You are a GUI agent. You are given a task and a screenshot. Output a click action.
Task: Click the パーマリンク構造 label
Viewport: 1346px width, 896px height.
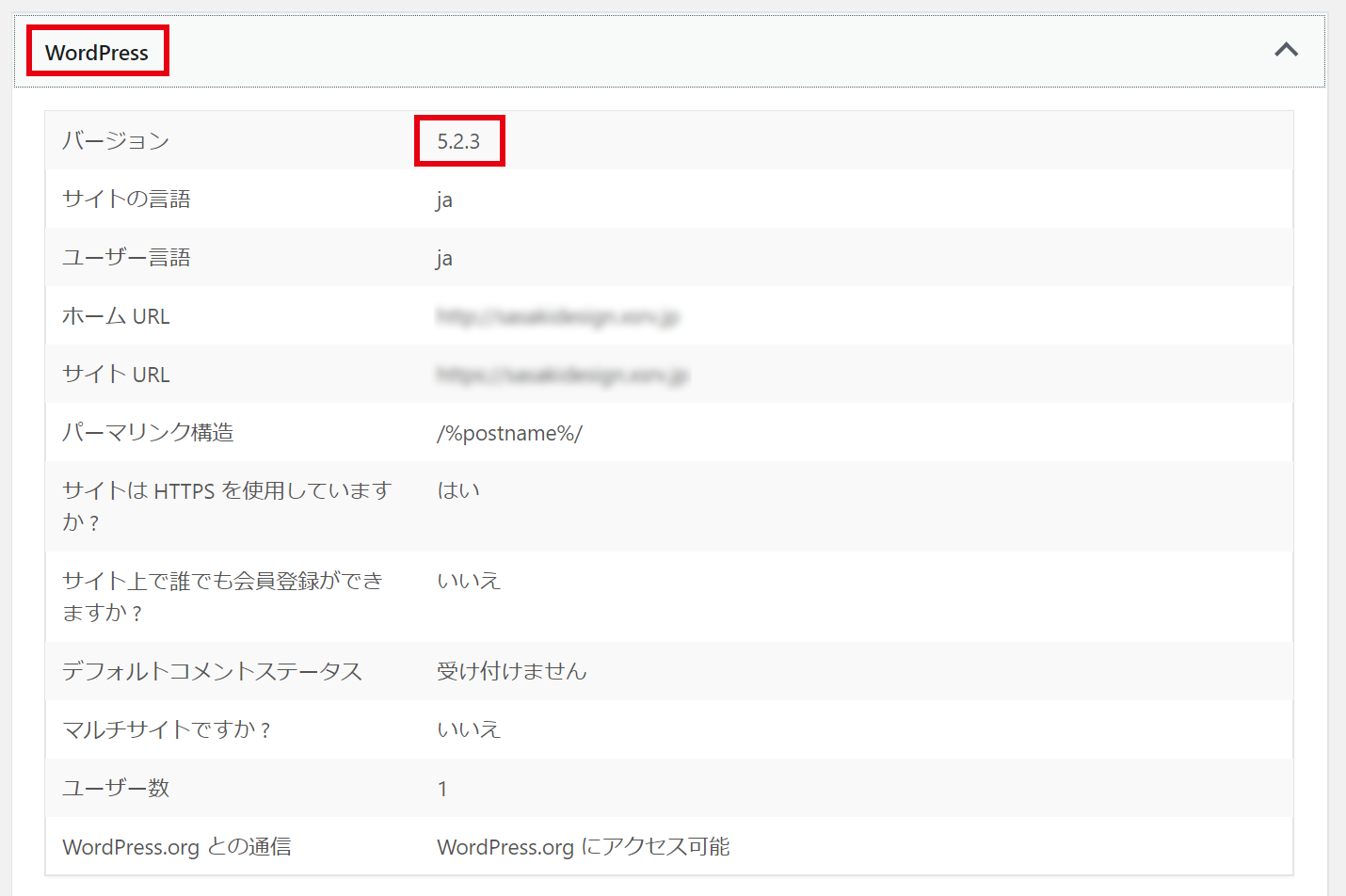tap(148, 433)
